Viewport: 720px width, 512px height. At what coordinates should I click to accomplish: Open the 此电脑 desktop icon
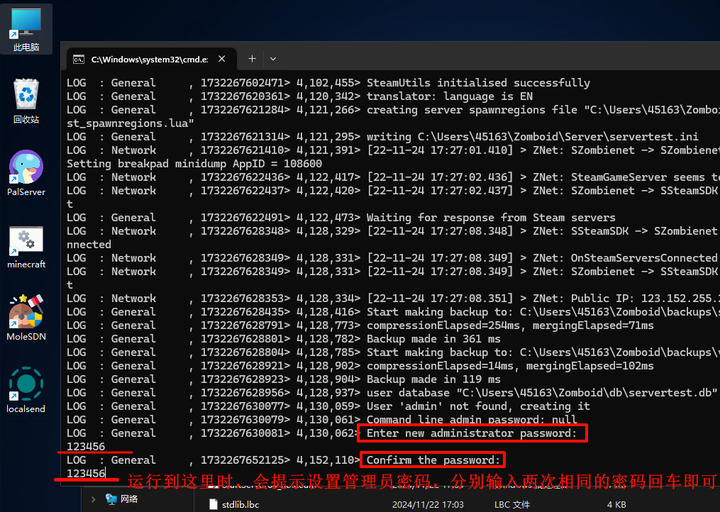tap(26, 29)
